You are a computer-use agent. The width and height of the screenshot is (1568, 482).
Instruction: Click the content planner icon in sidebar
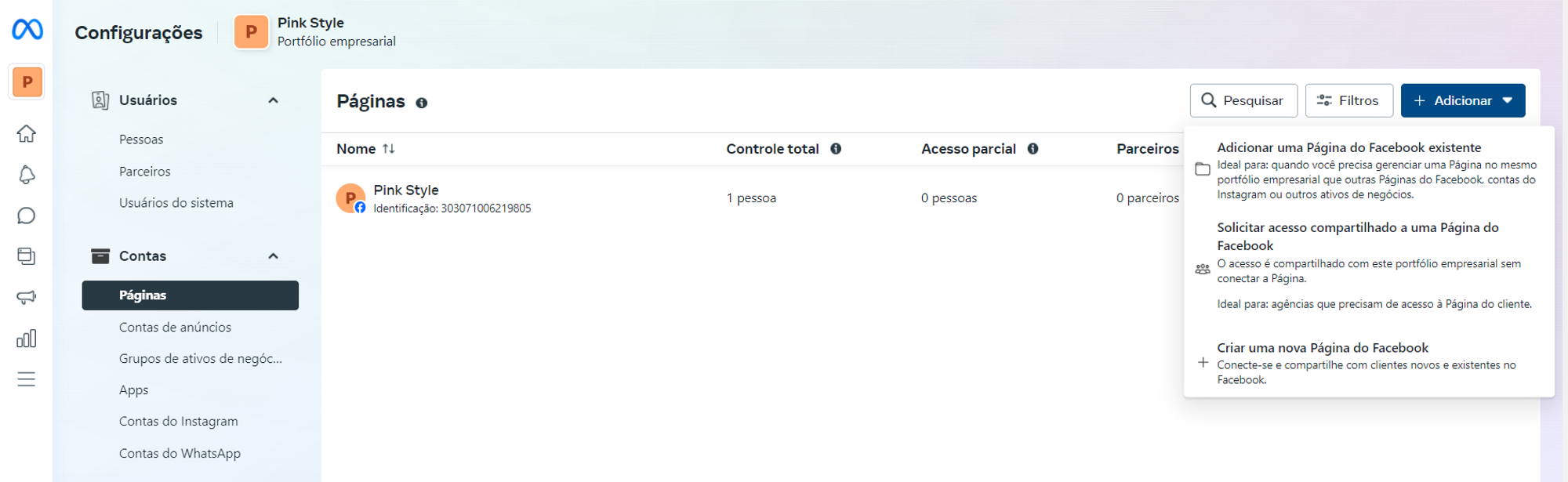27,256
